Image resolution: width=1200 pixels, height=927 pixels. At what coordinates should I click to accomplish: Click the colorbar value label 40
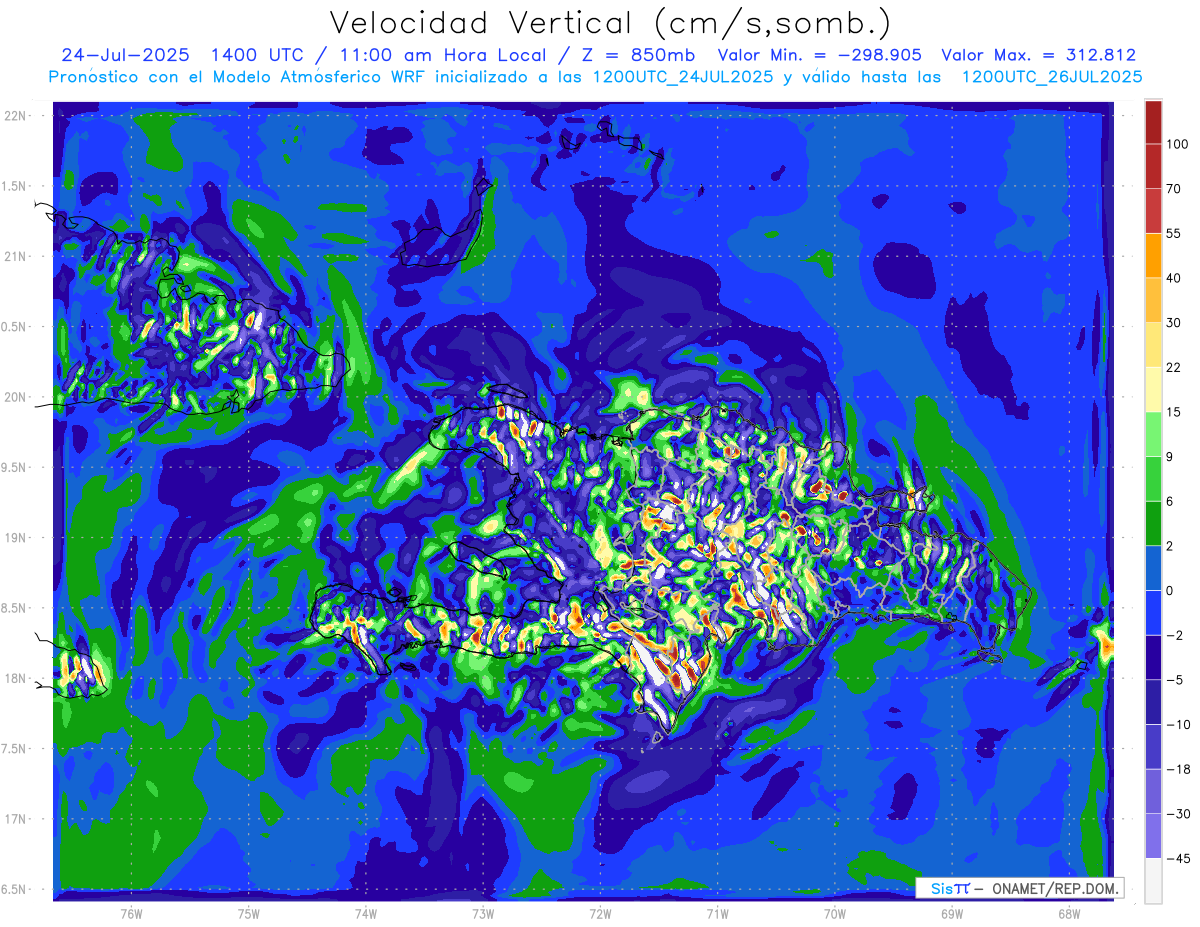[x=1174, y=278]
